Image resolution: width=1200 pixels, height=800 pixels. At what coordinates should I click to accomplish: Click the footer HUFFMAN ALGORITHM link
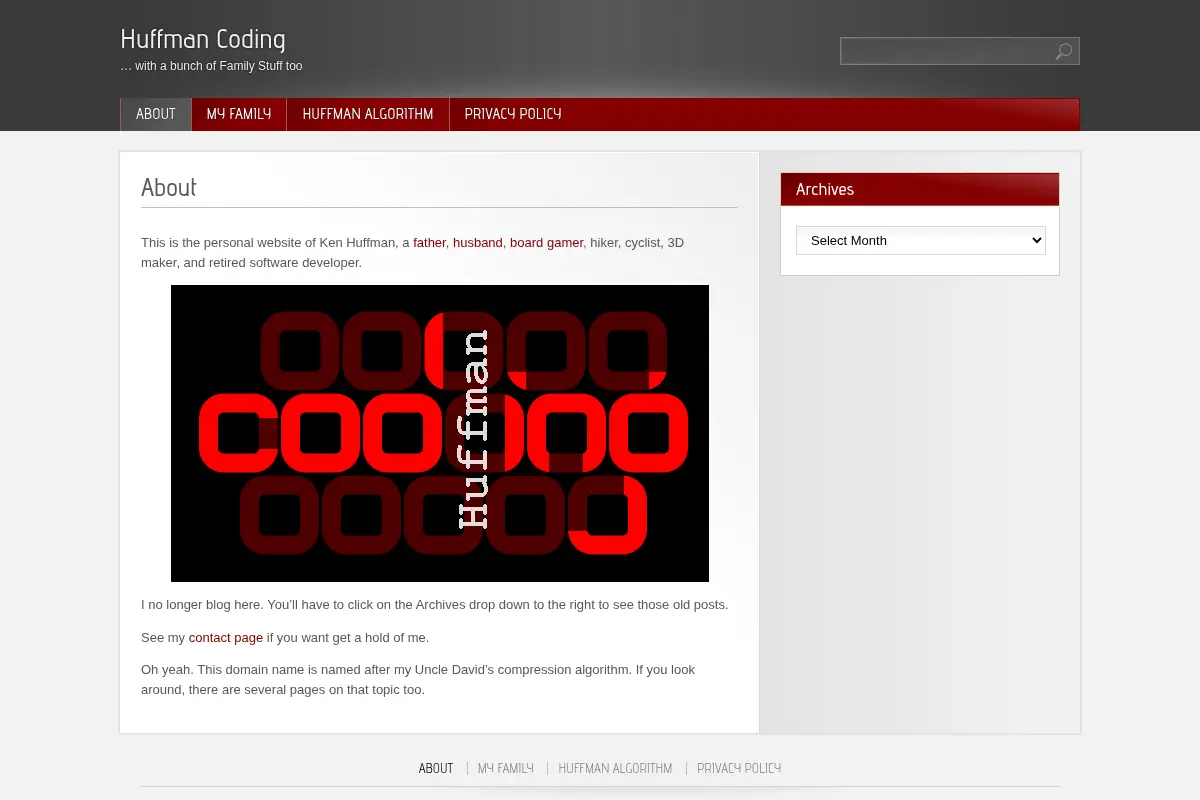(615, 769)
